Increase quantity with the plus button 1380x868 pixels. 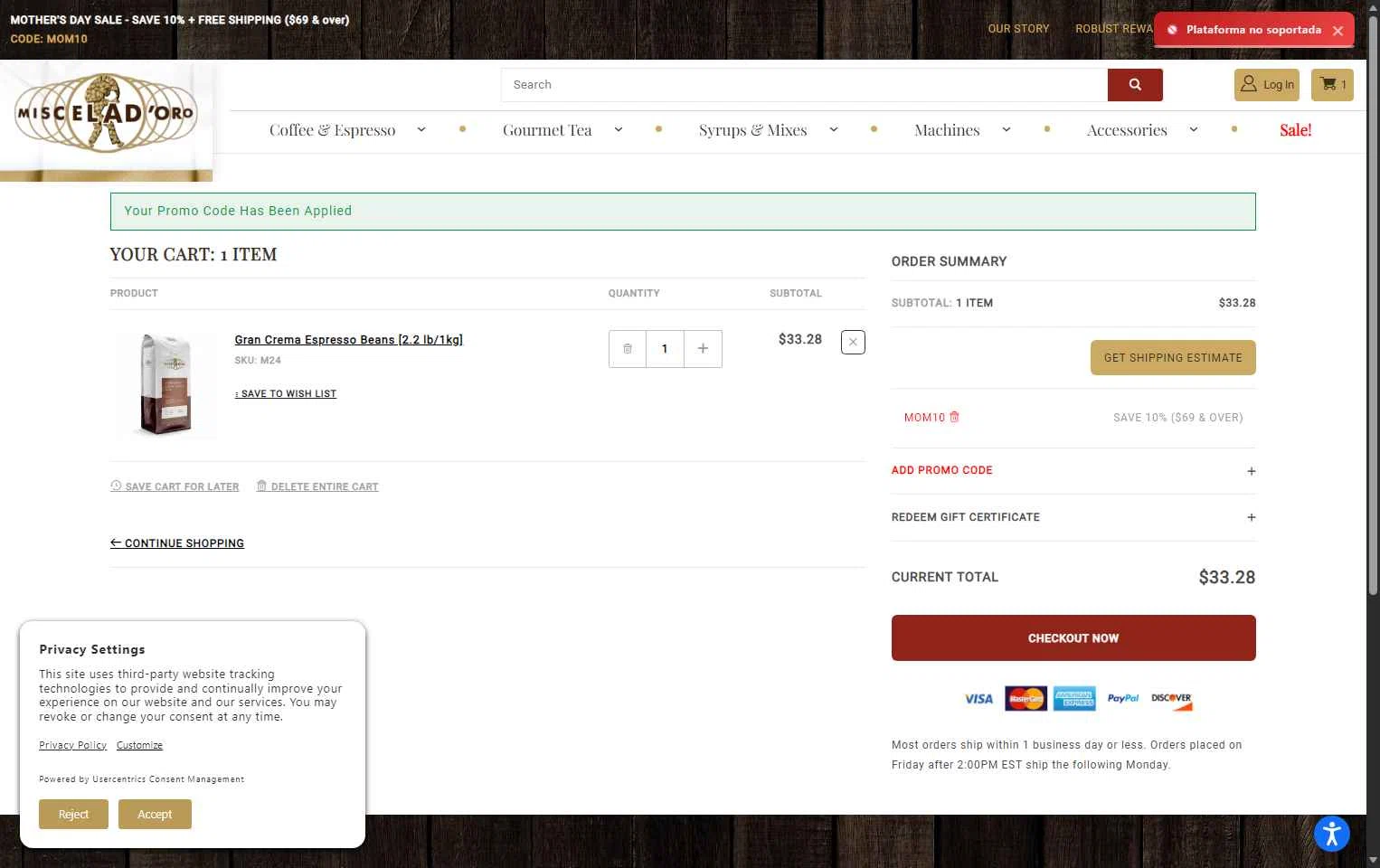pos(703,349)
